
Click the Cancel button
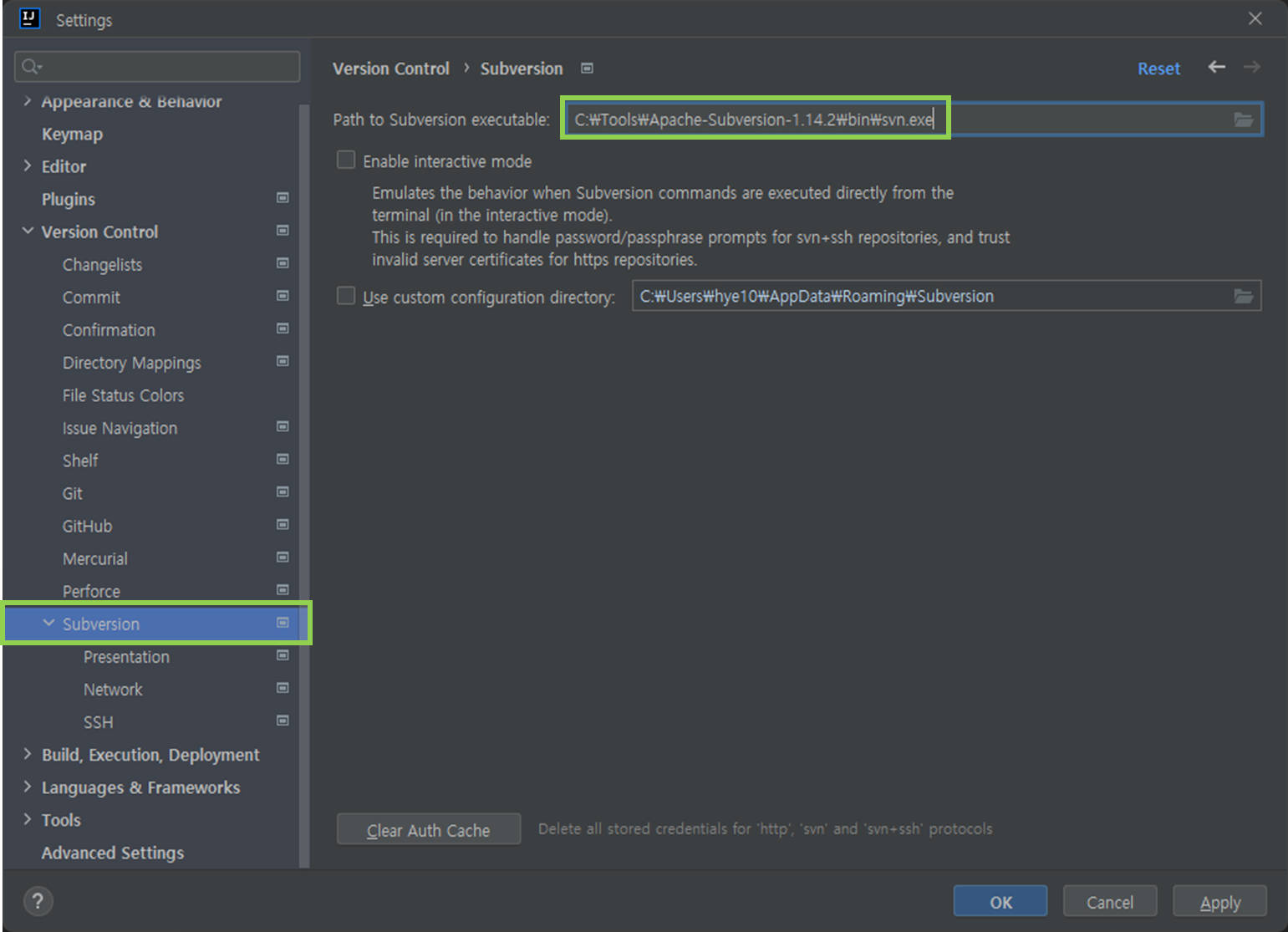1110,902
